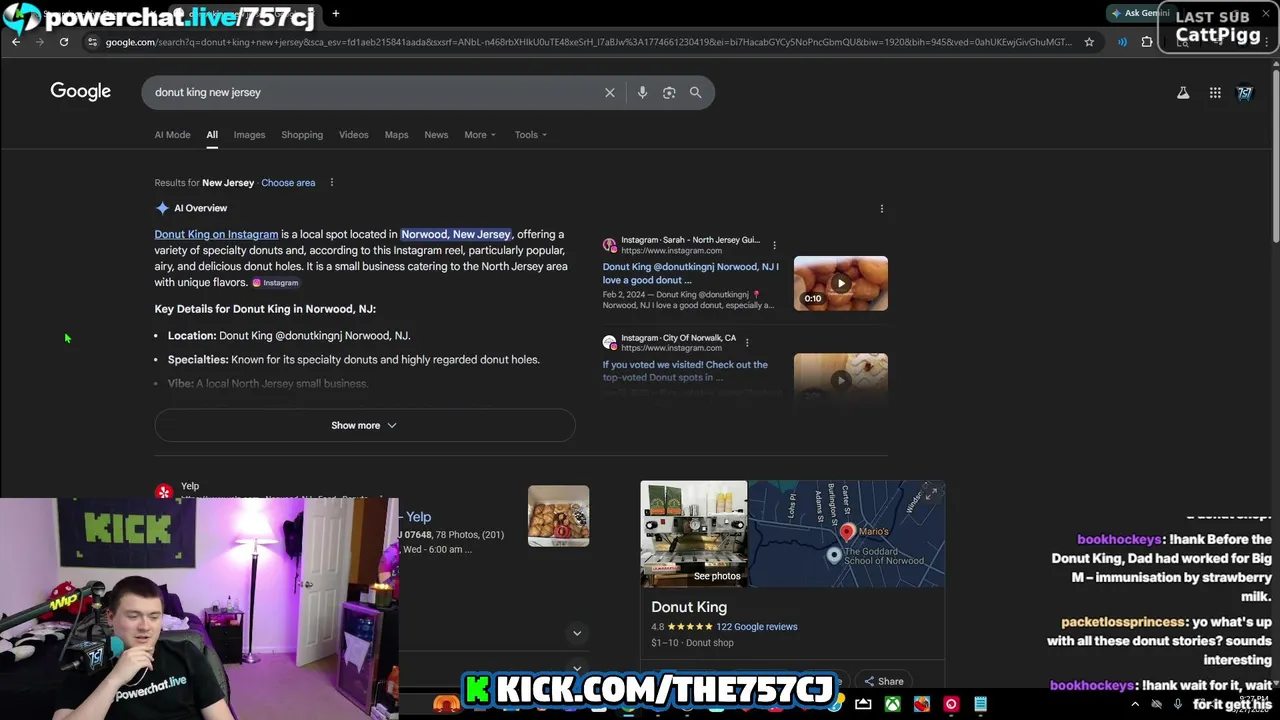
Task: Select the Videos tab
Action: coord(353,135)
